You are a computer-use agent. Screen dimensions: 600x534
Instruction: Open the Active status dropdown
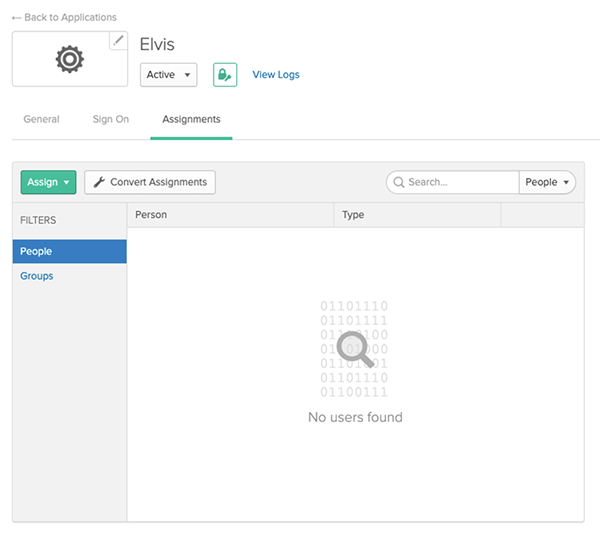(168, 75)
